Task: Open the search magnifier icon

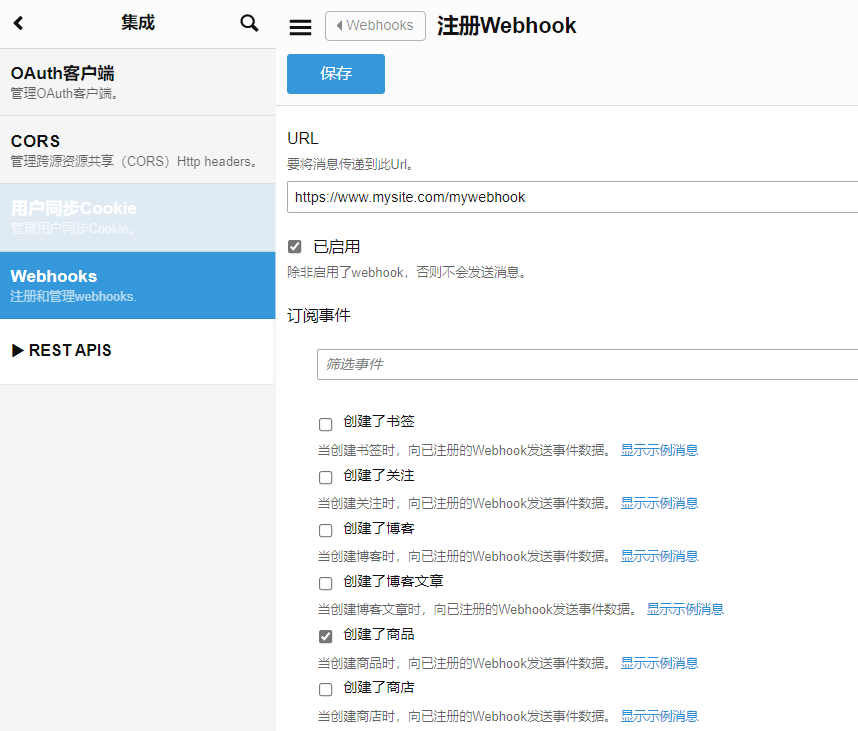Action: click(x=249, y=23)
